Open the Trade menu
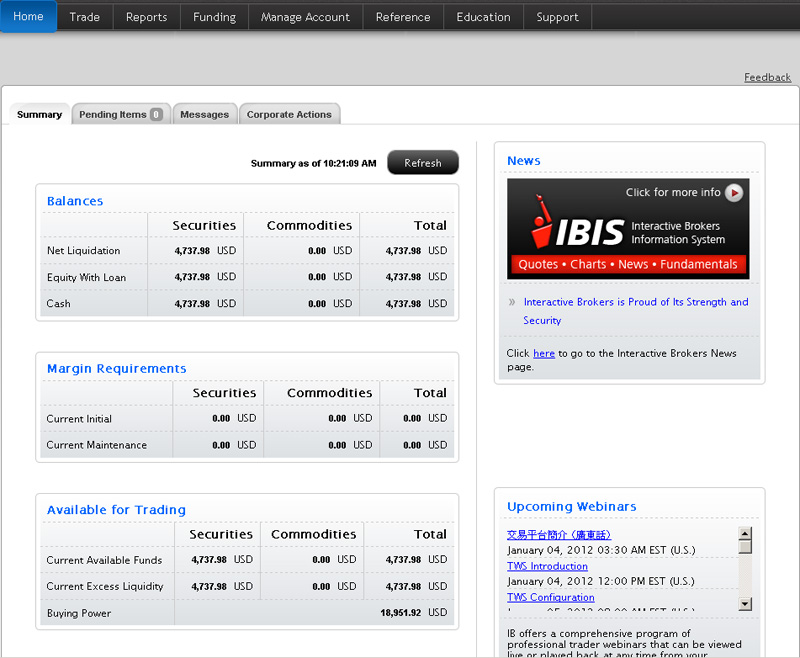The image size is (800, 658). pyautogui.click(x=84, y=17)
